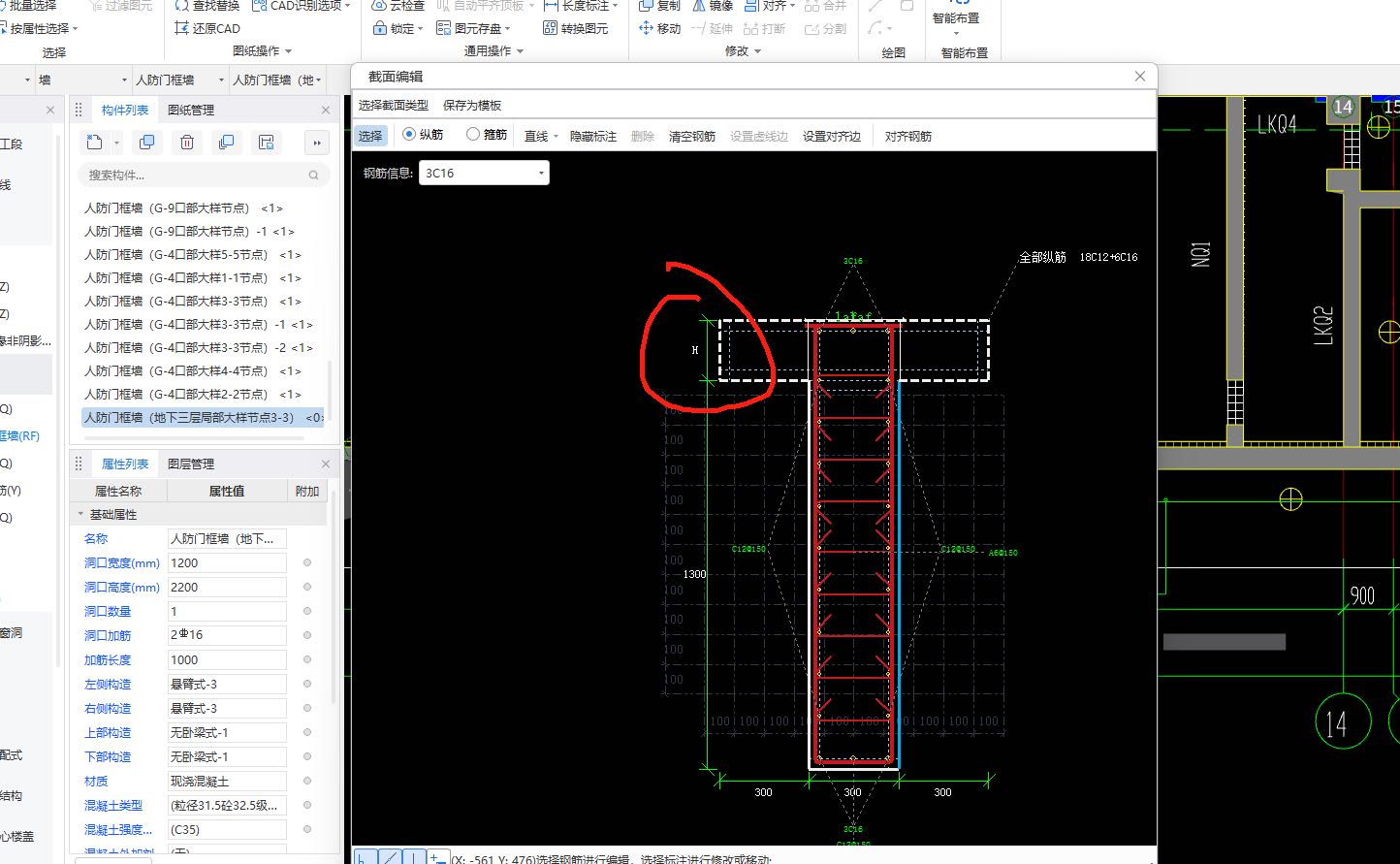1400x864 pixels.
Task: Switch to the 图层管理 tab
Action: [191, 464]
